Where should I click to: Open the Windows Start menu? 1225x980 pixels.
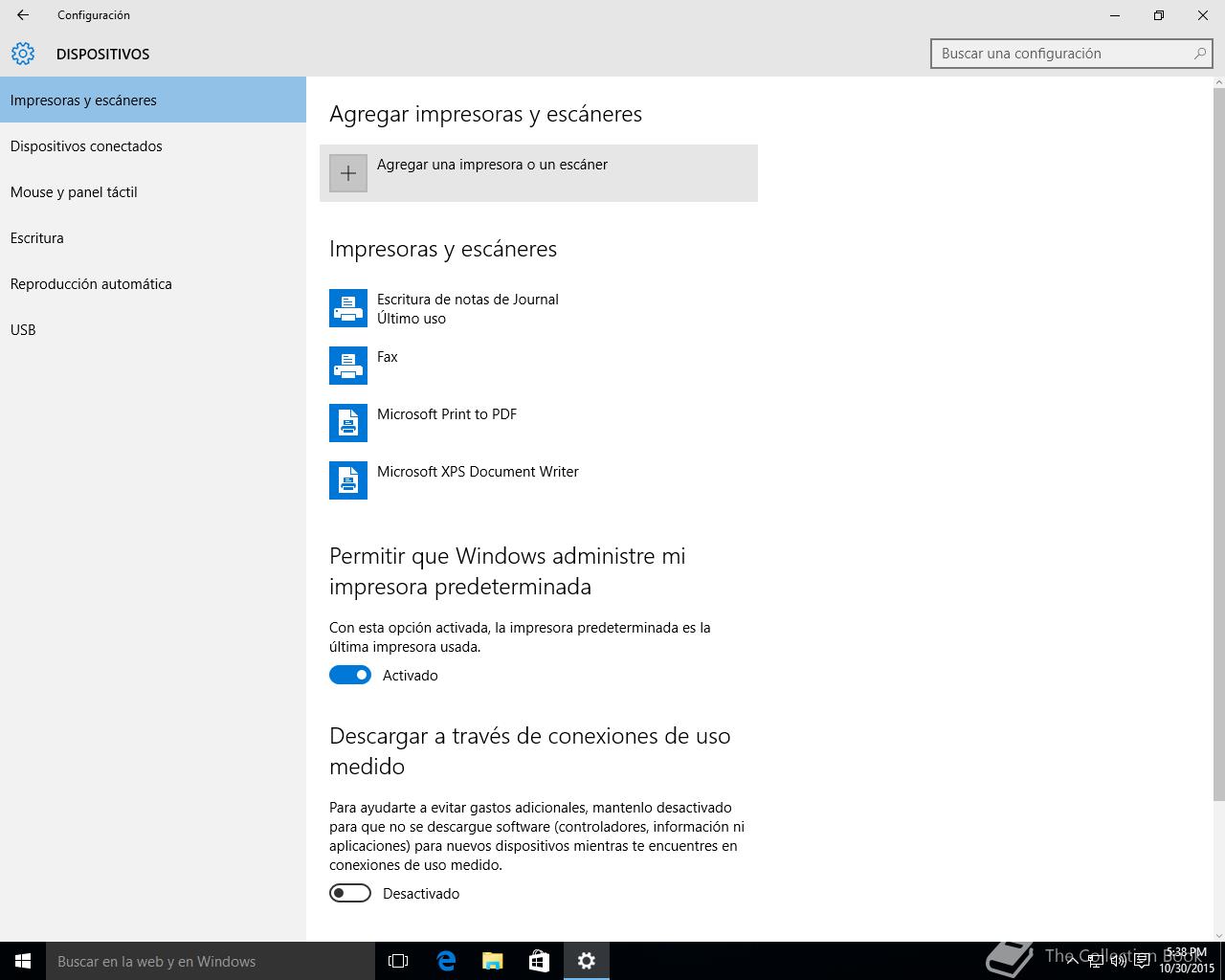coord(23,961)
